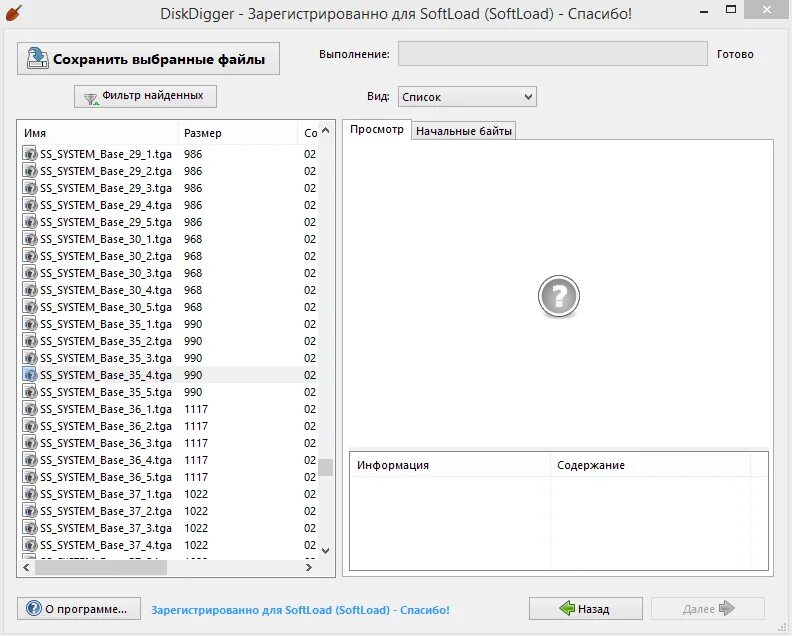
Task: Click the file list scroll up arrow
Action: [x=326, y=131]
